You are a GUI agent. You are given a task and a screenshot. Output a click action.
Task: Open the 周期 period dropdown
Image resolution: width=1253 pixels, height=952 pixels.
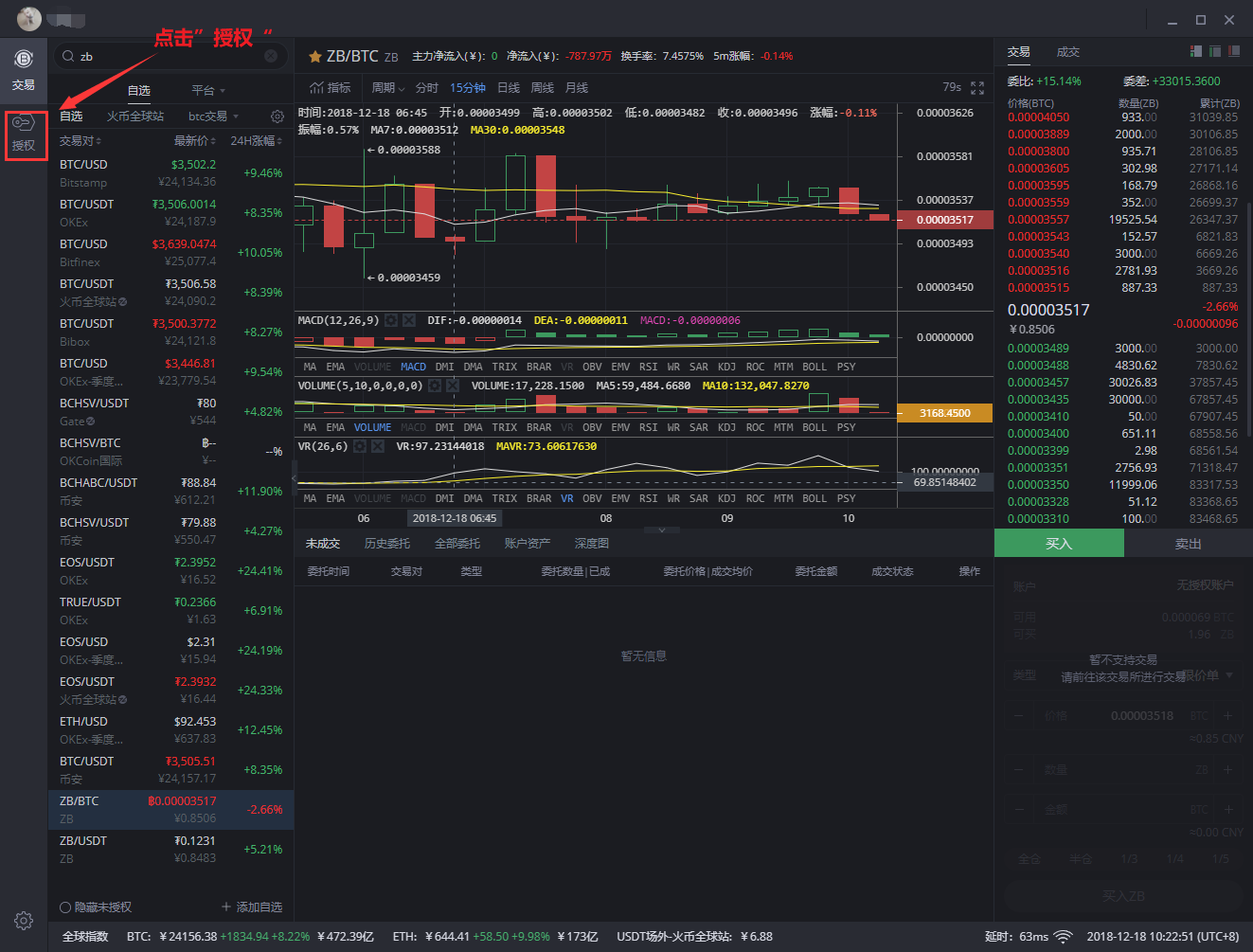click(x=388, y=88)
